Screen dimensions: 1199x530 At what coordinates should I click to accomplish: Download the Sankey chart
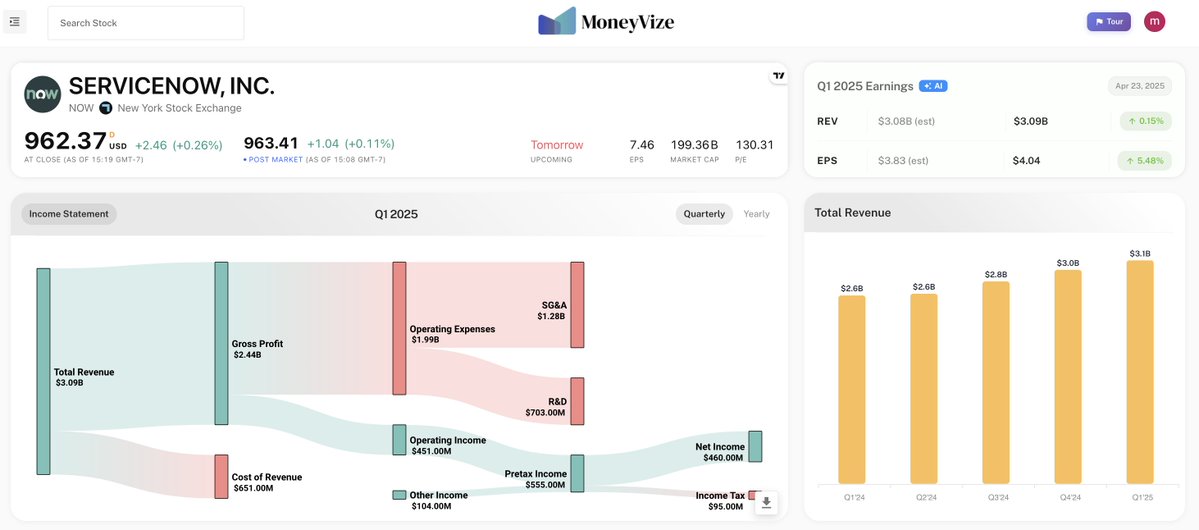tap(766, 502)
